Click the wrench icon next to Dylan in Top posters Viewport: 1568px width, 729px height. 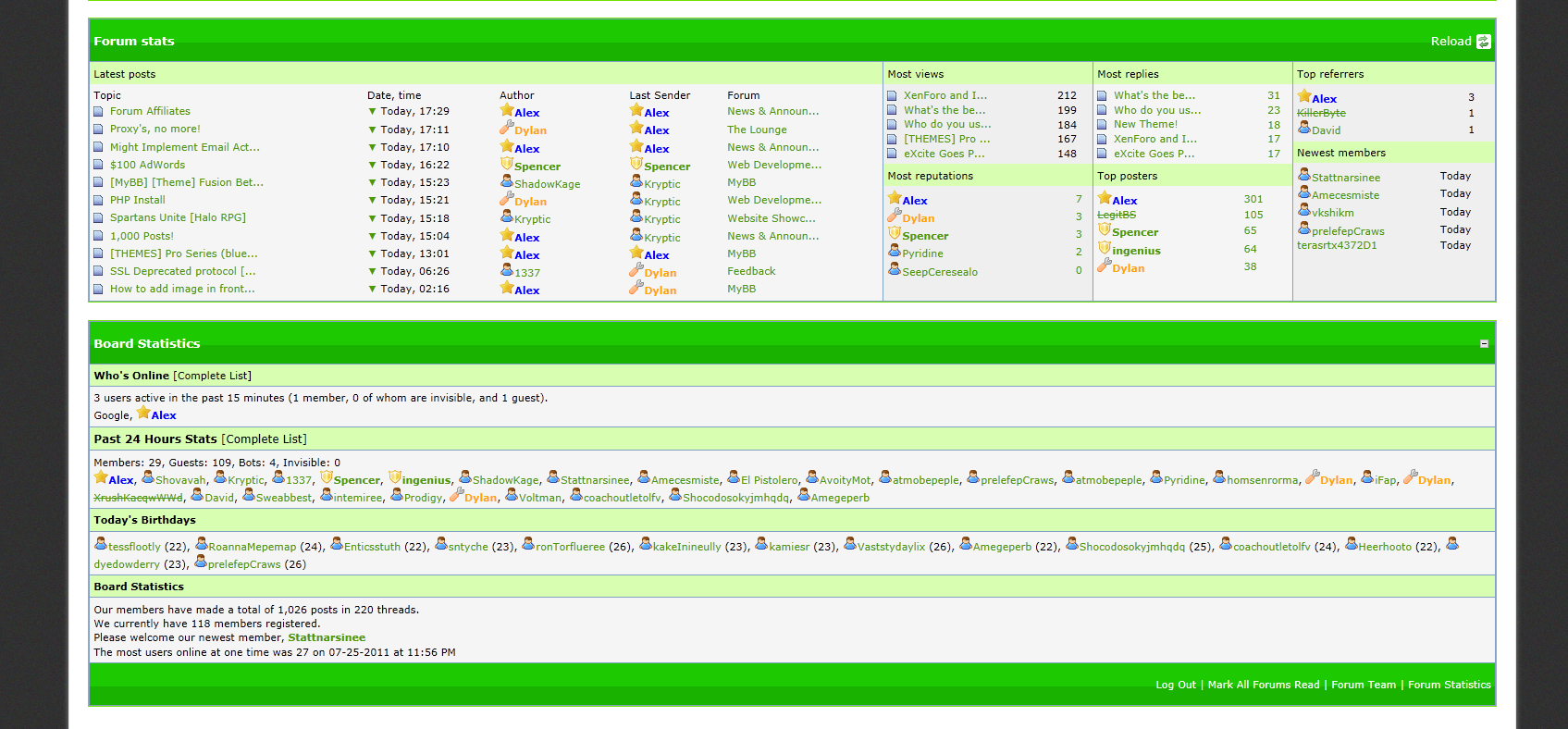click(x=1104, y=266)
